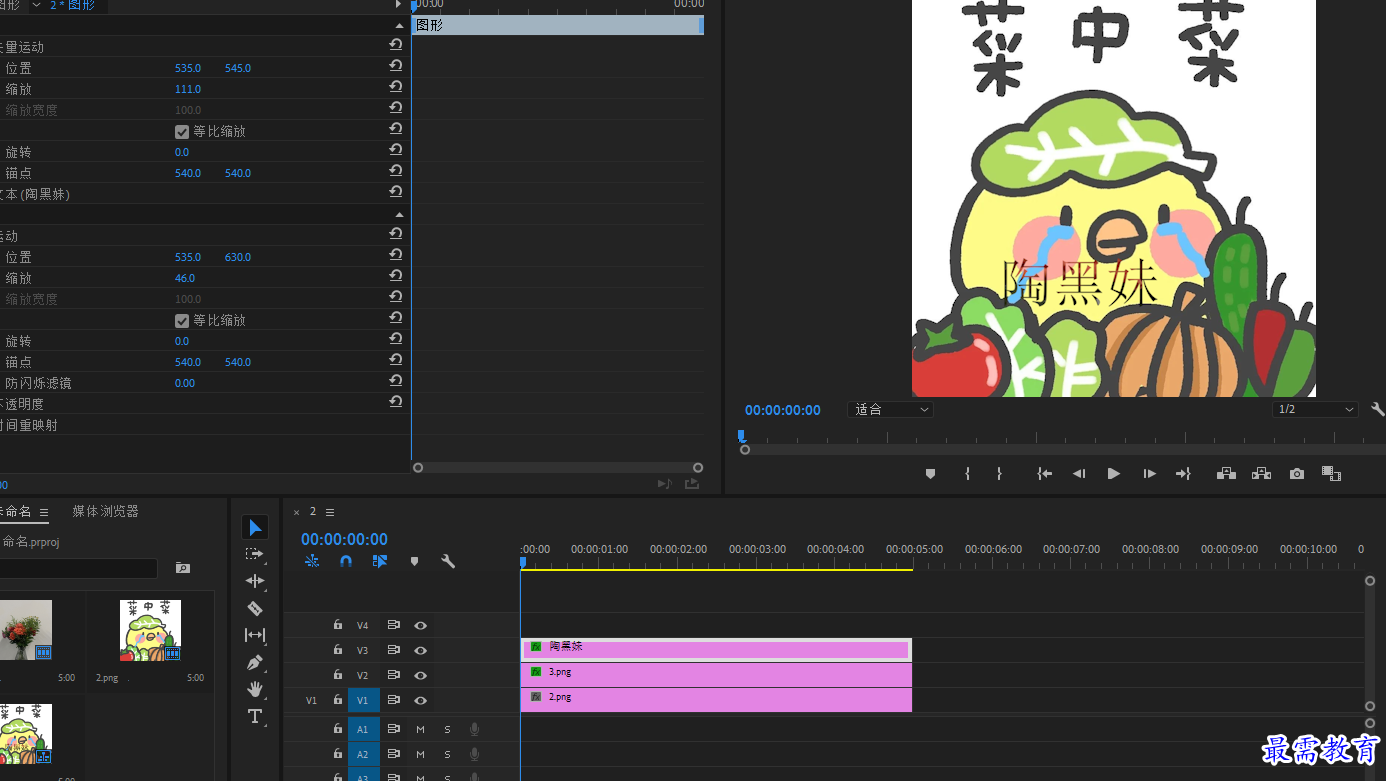The width and height of the screenshot is (1386, 781).
Task: Hide track V3 with eye icon
Action: point(421,650)
